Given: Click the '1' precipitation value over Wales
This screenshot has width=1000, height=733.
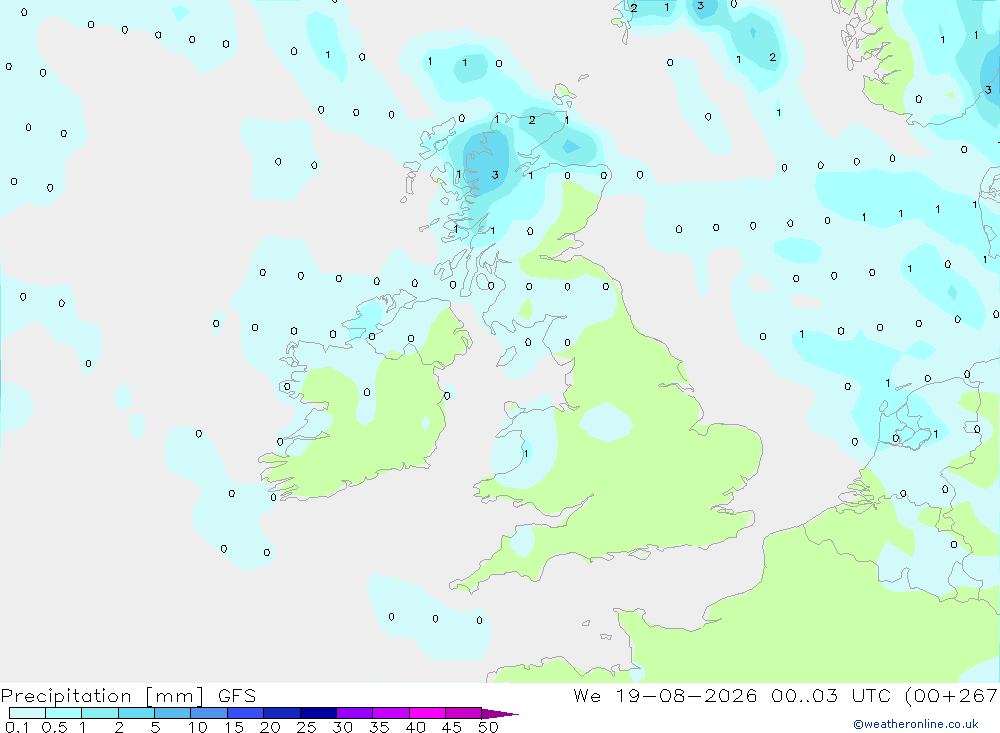Looking at the screenshot, I should (x=526, y=454).
